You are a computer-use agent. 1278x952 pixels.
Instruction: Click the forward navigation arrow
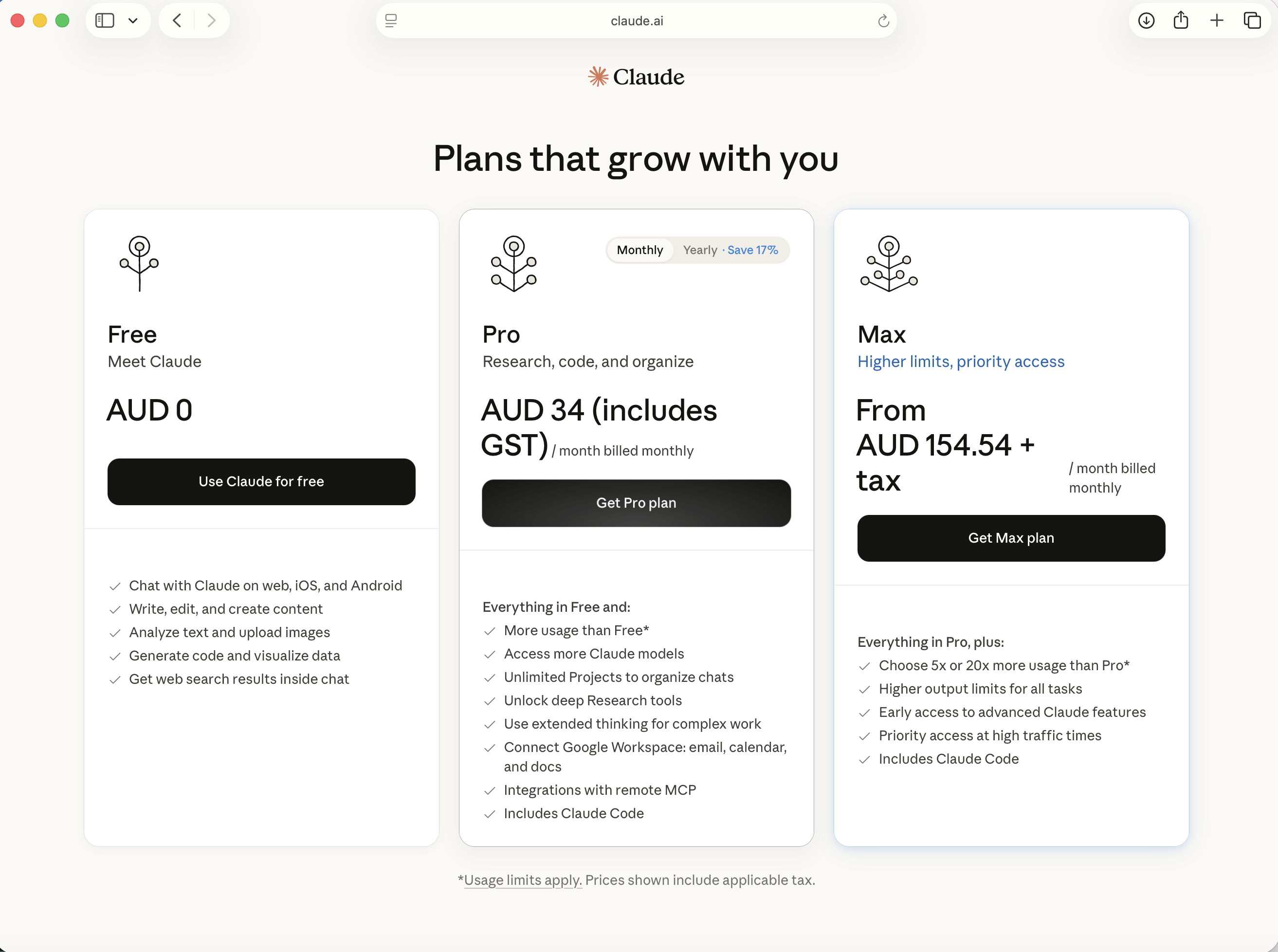212,21
